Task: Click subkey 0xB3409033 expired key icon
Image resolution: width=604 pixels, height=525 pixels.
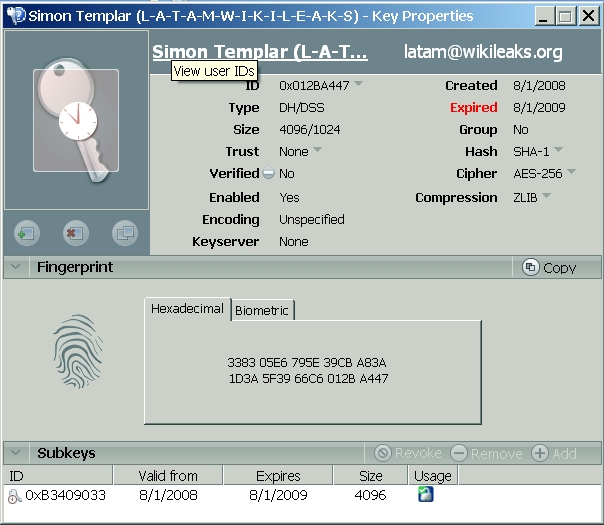Action: tap(14, 496)
